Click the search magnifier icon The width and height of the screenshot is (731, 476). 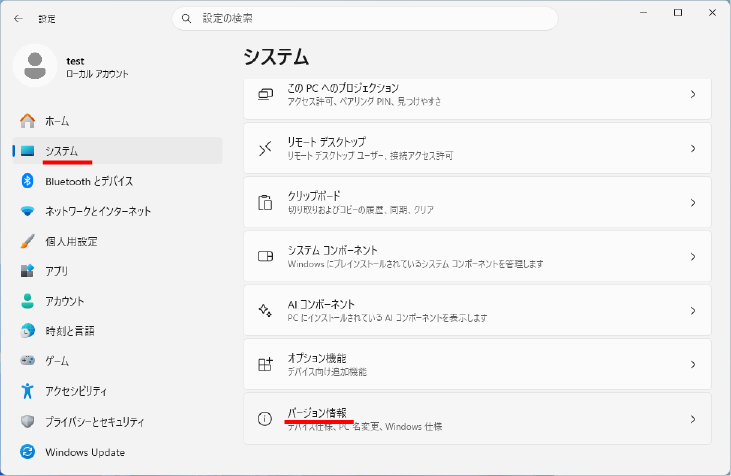[186, 19]
